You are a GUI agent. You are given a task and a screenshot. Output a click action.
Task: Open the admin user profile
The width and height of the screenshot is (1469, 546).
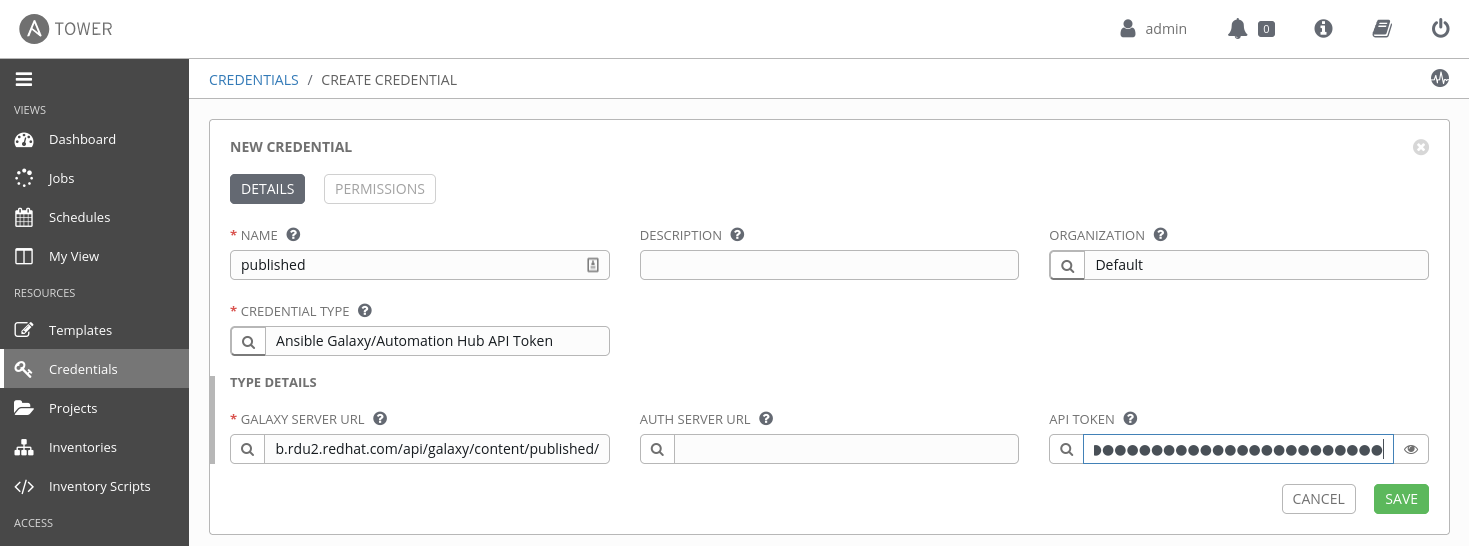(1154, 29)
